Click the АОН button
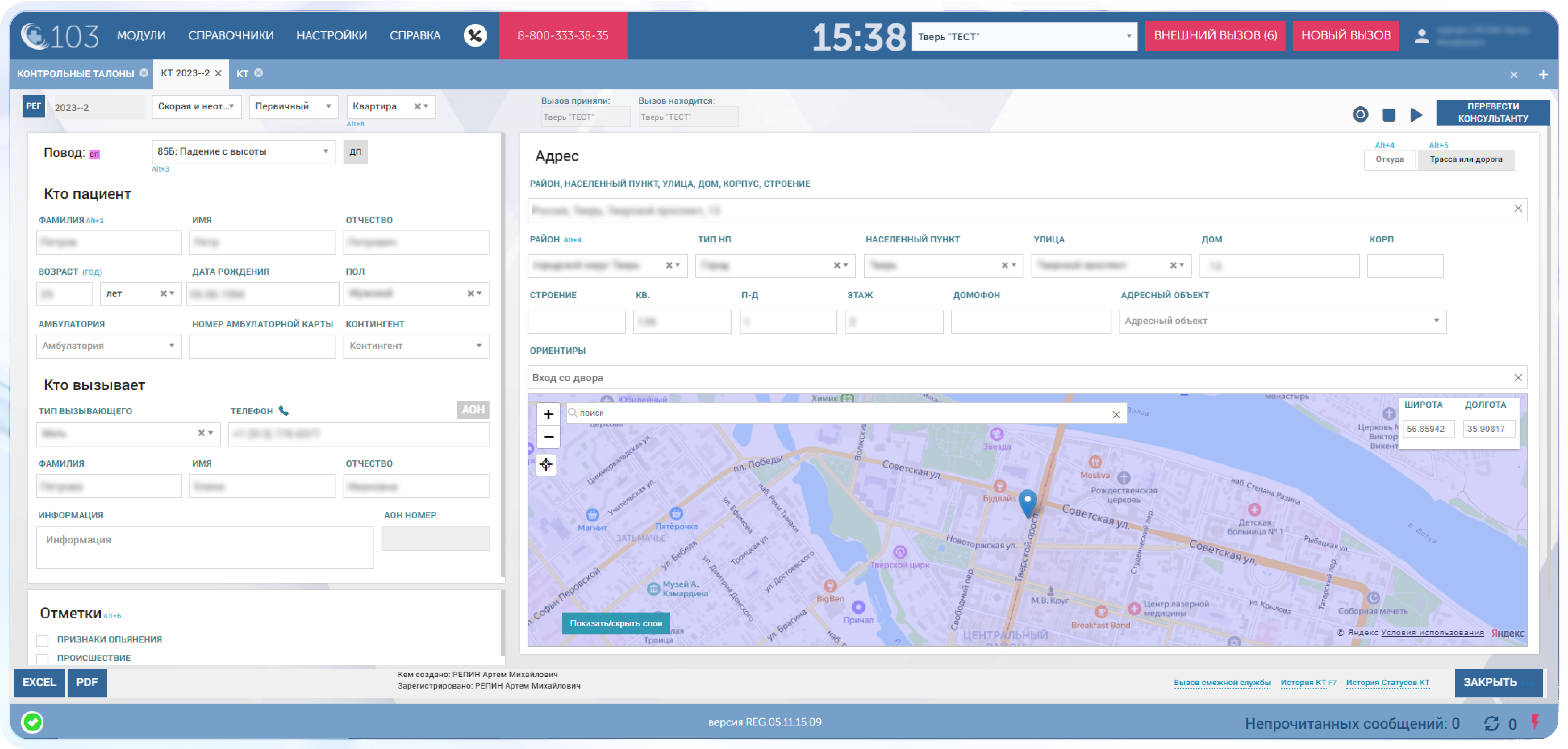Image resolution: width=1568 pixels, height=749 pixels. coord(473,410)
